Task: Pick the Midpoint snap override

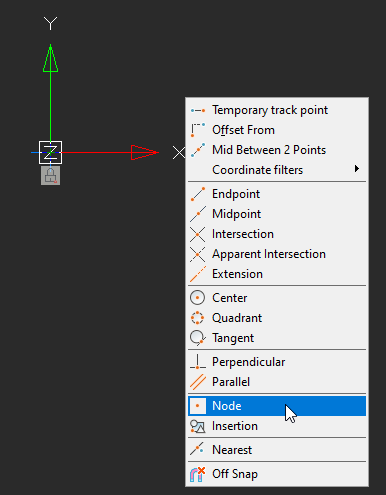Action: click(277, 214)
